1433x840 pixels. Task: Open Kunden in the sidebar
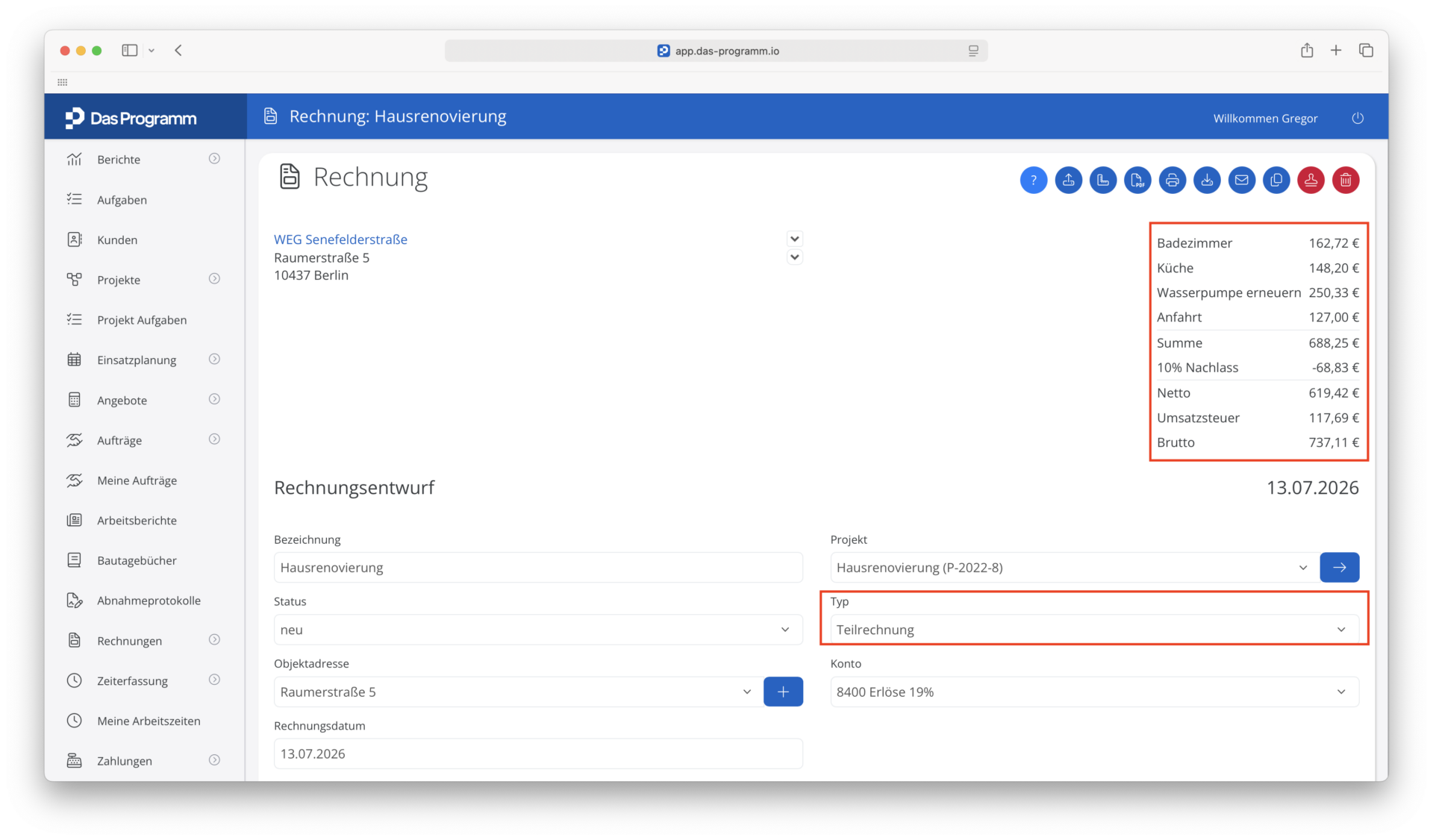pos(117,239)
